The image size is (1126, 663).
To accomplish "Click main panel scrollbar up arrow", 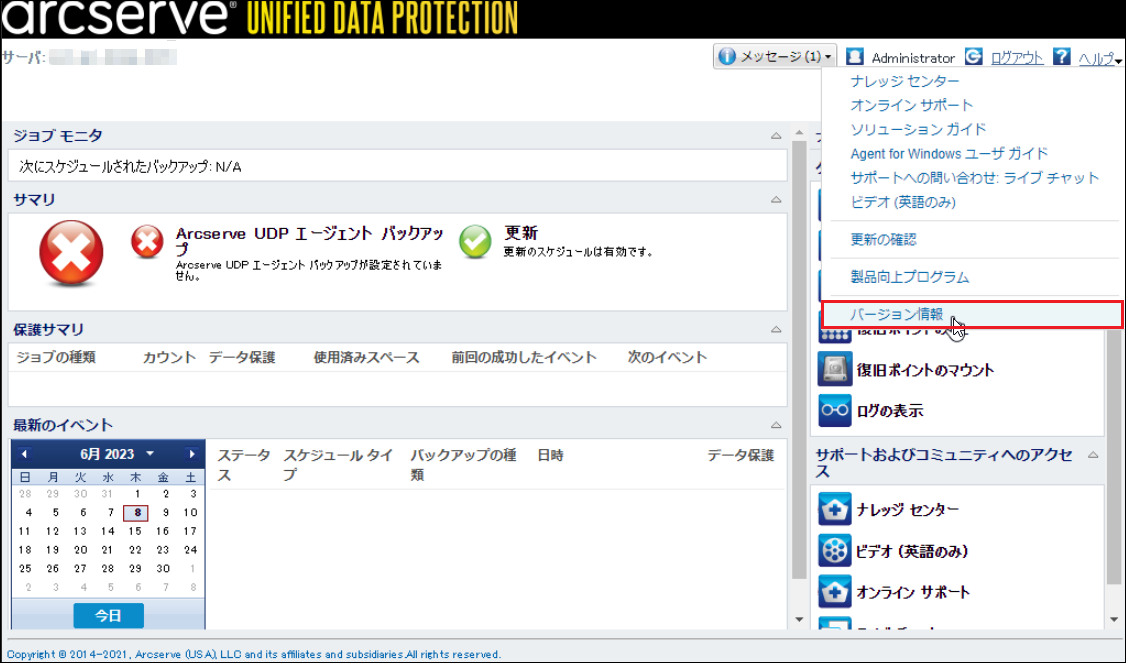I will (799, 133).
